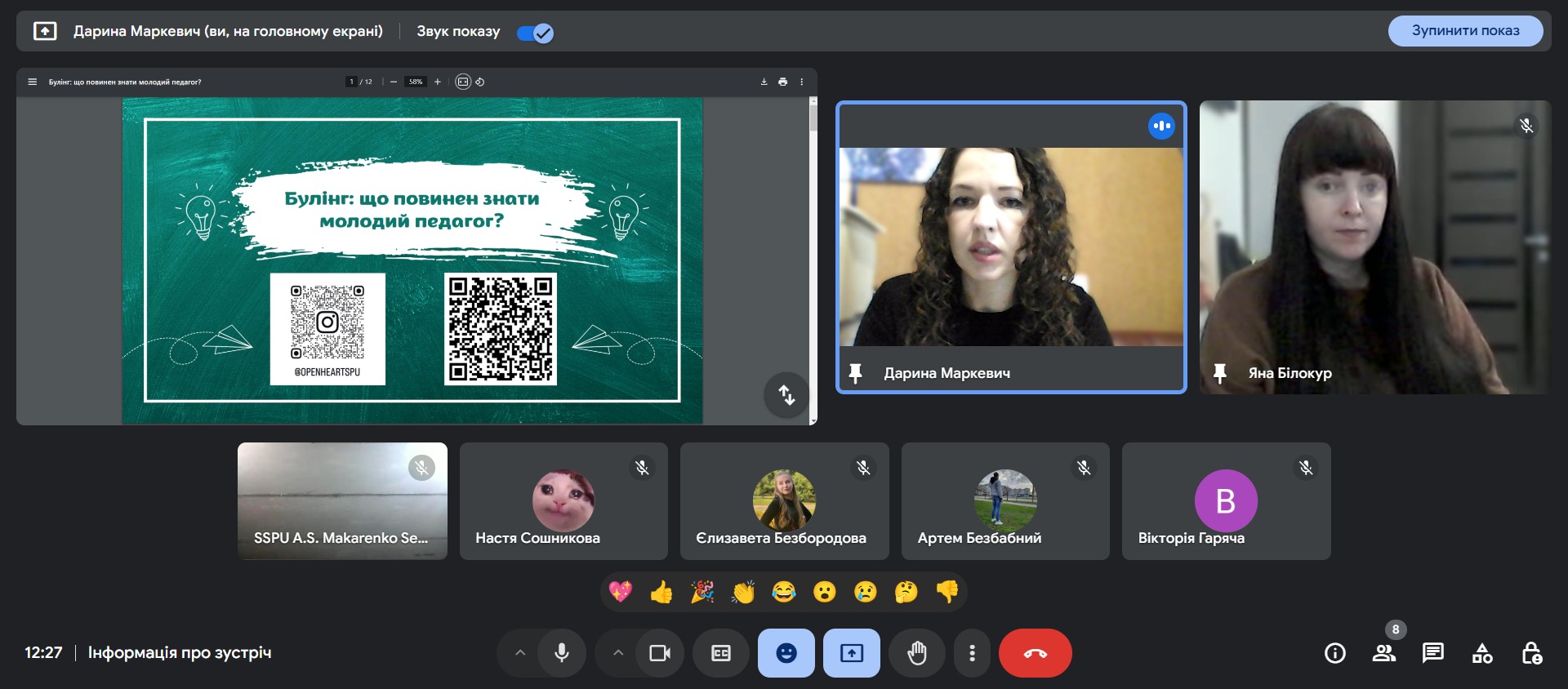1568x689 pixels.
Task: Zoom out the PDF with minus button
Action: click(394, 82)
